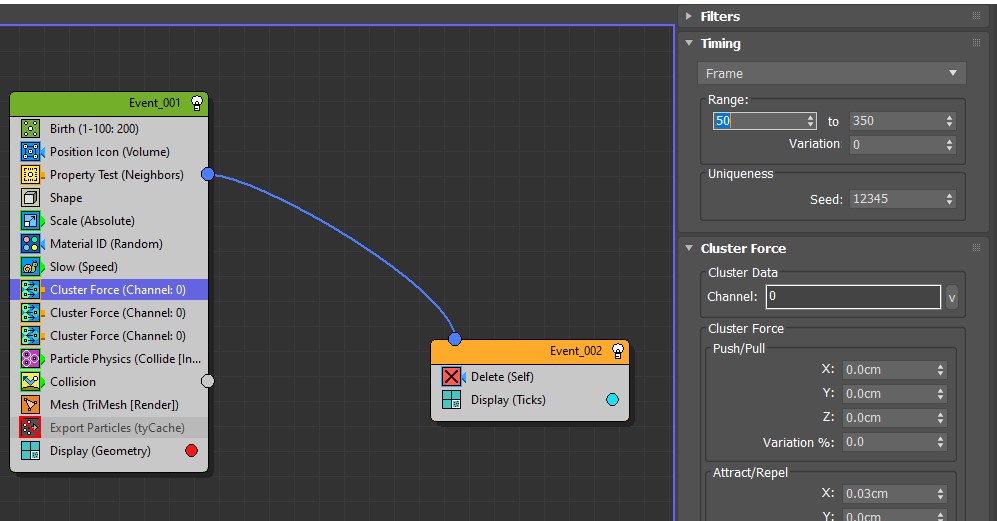This screenshot has width=997, height=521.
Task: Select Mesh (TriMesh [Render]) operator
Action: point(109,405)
